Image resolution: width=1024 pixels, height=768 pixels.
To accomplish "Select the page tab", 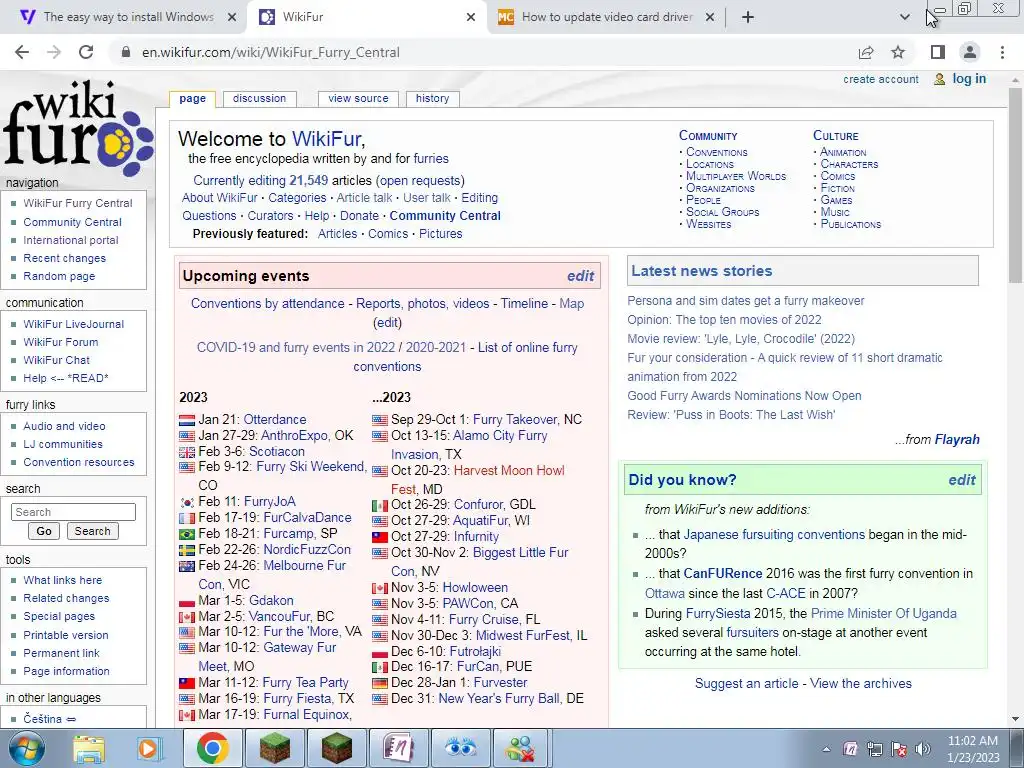I will click(193, 99).
